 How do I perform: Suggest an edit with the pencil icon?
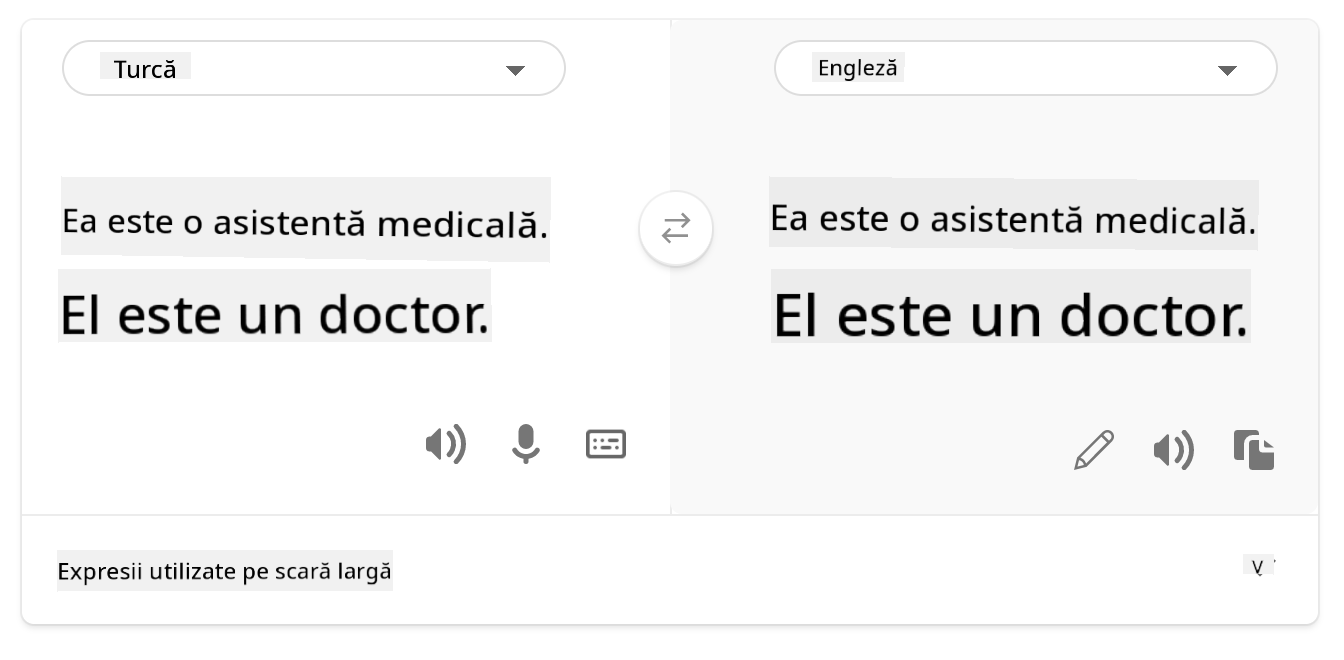[1094, 450]
